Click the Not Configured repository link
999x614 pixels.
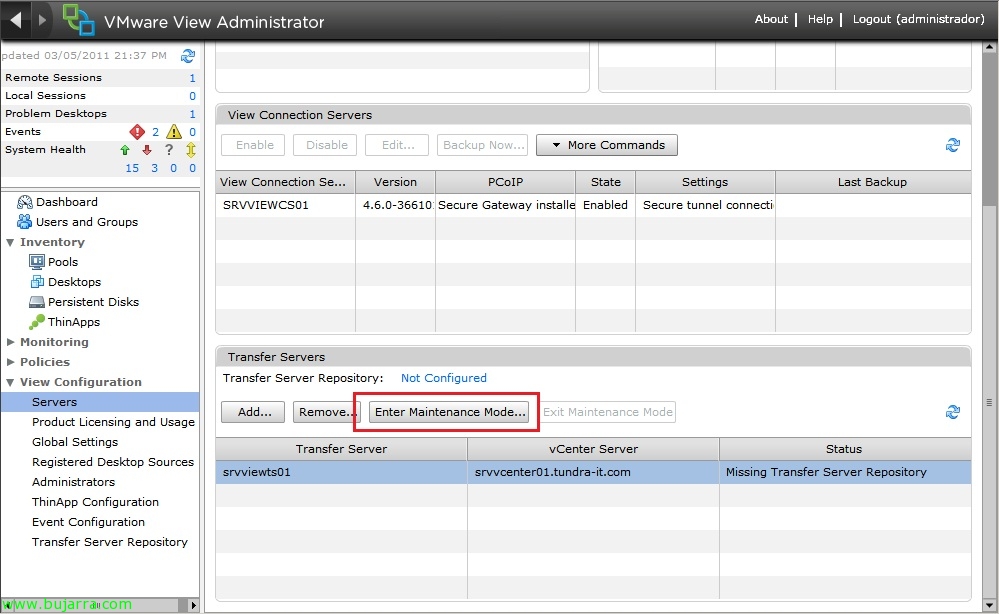[443, 378]
